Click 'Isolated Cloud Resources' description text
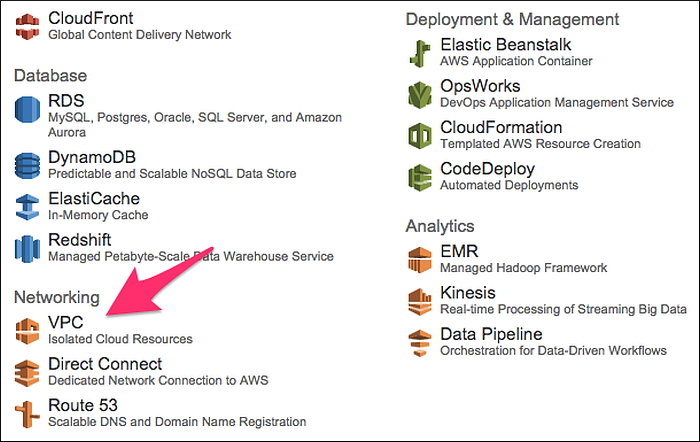700x442 pixels. click(121, 339)
